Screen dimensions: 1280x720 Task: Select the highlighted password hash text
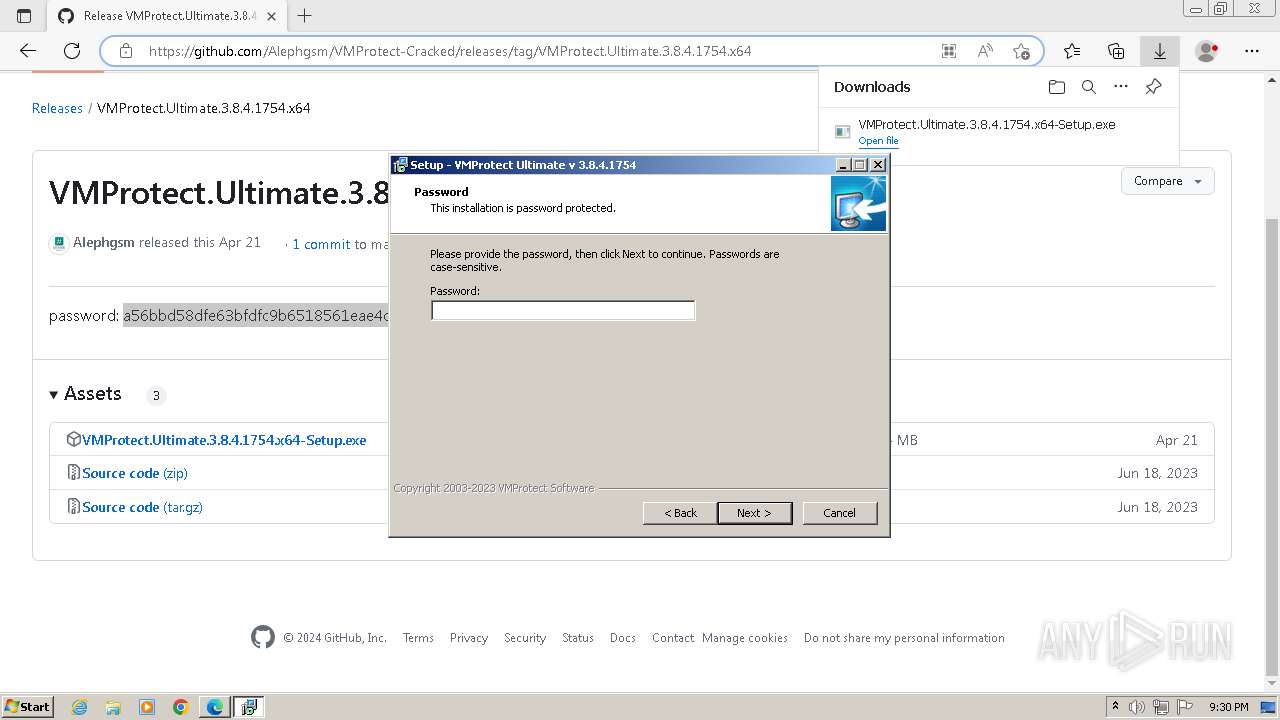tap(256, 316)
